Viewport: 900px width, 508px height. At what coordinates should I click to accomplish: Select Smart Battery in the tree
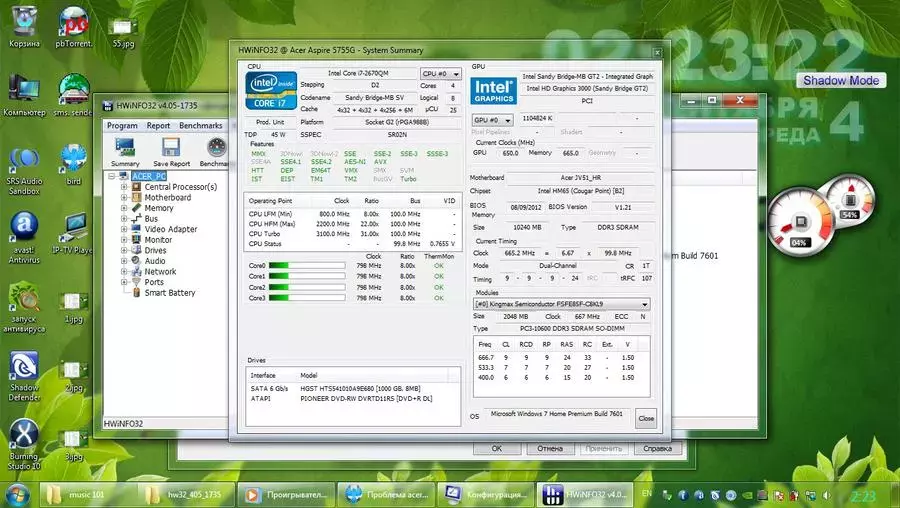click(x=170, y=293)
